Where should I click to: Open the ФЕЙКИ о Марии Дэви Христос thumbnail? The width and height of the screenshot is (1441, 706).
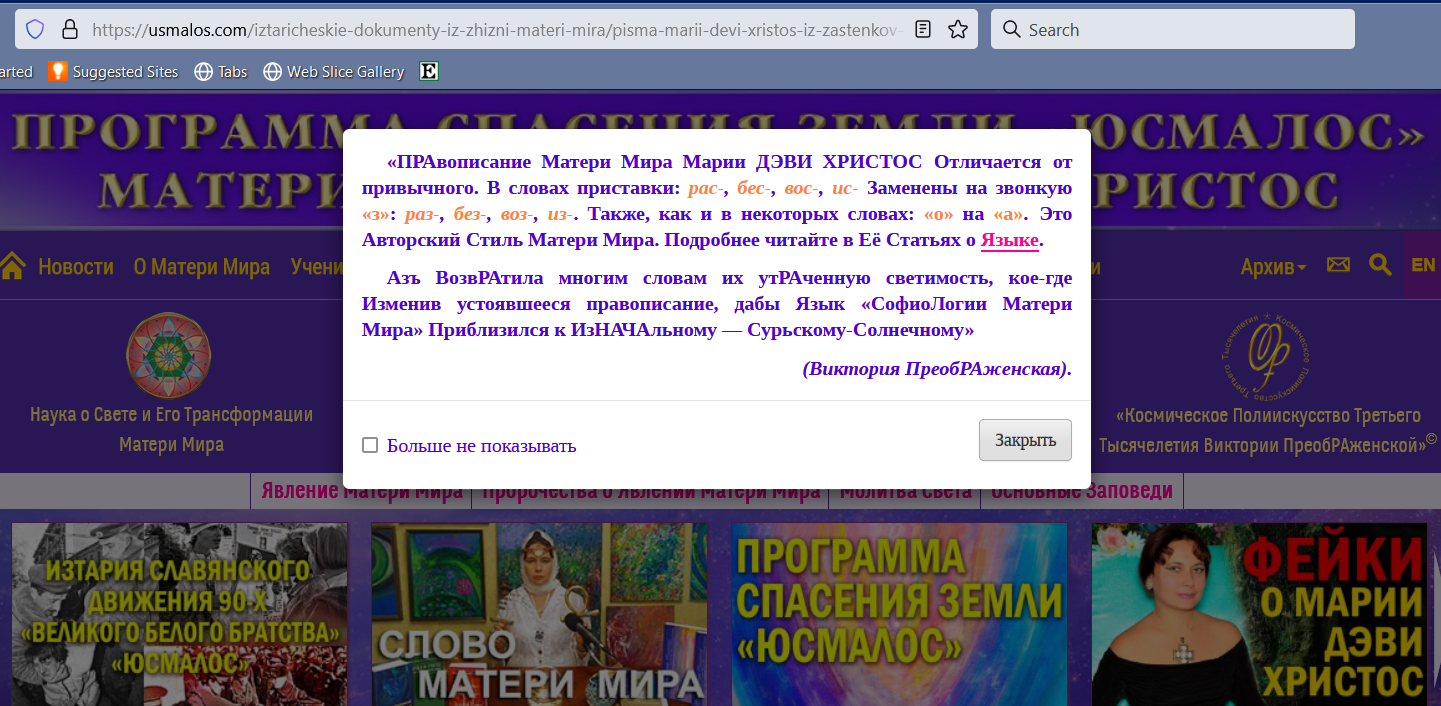(1259, 614)
